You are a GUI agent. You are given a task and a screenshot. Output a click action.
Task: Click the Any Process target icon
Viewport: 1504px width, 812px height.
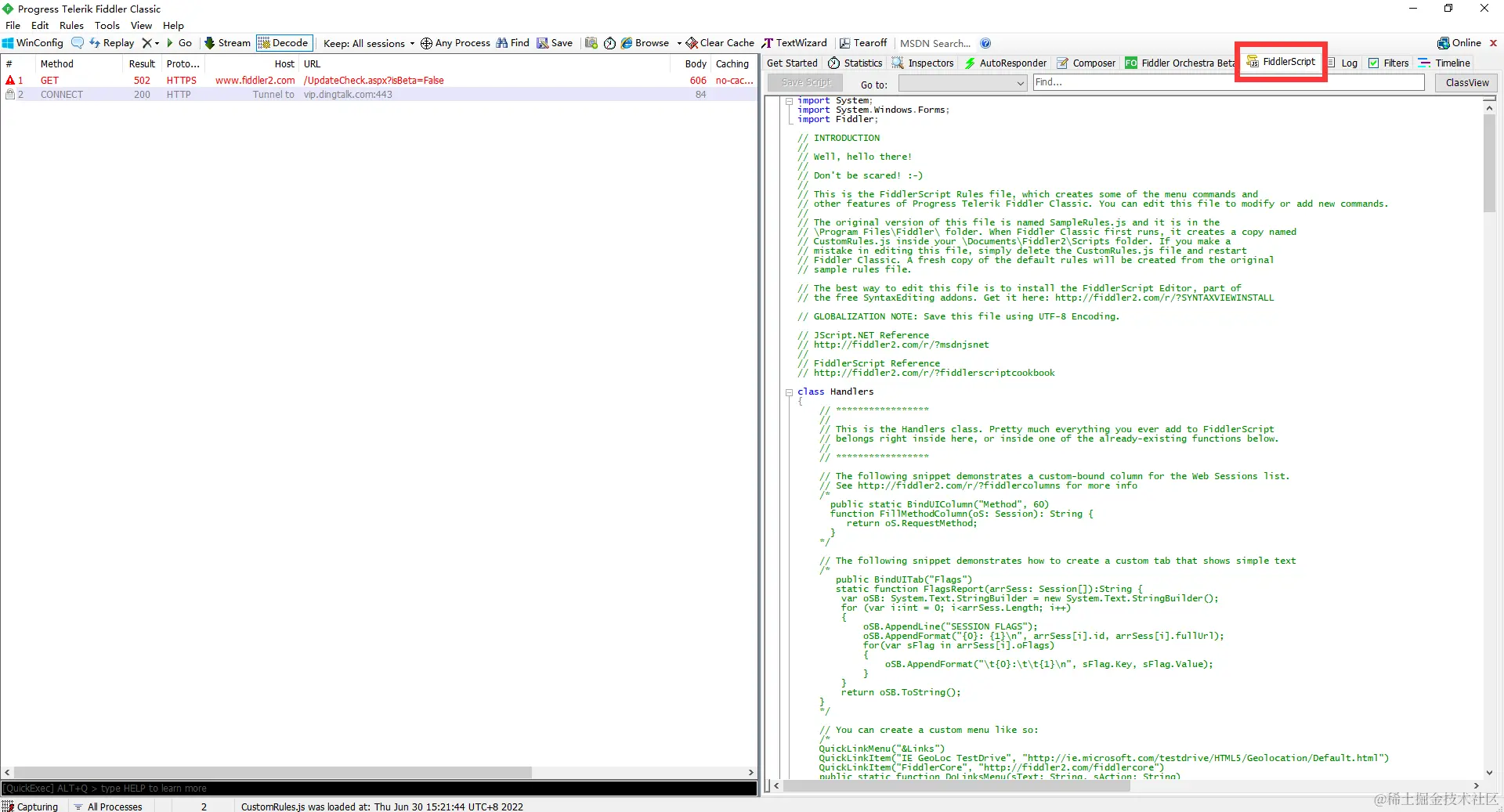point(426,43)
